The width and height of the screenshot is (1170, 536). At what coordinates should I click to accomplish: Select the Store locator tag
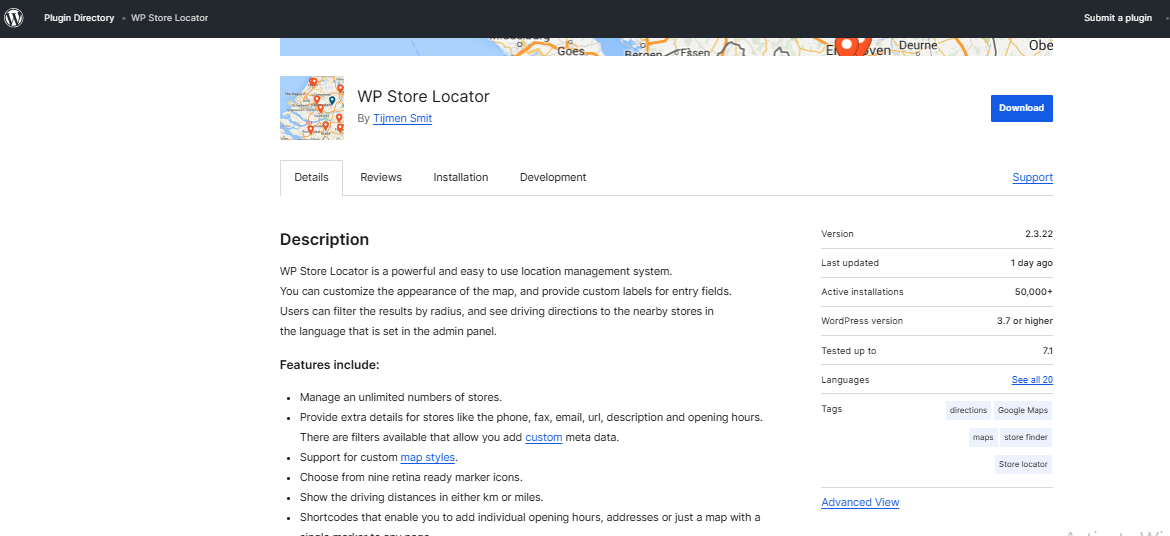pos(1023,464)
